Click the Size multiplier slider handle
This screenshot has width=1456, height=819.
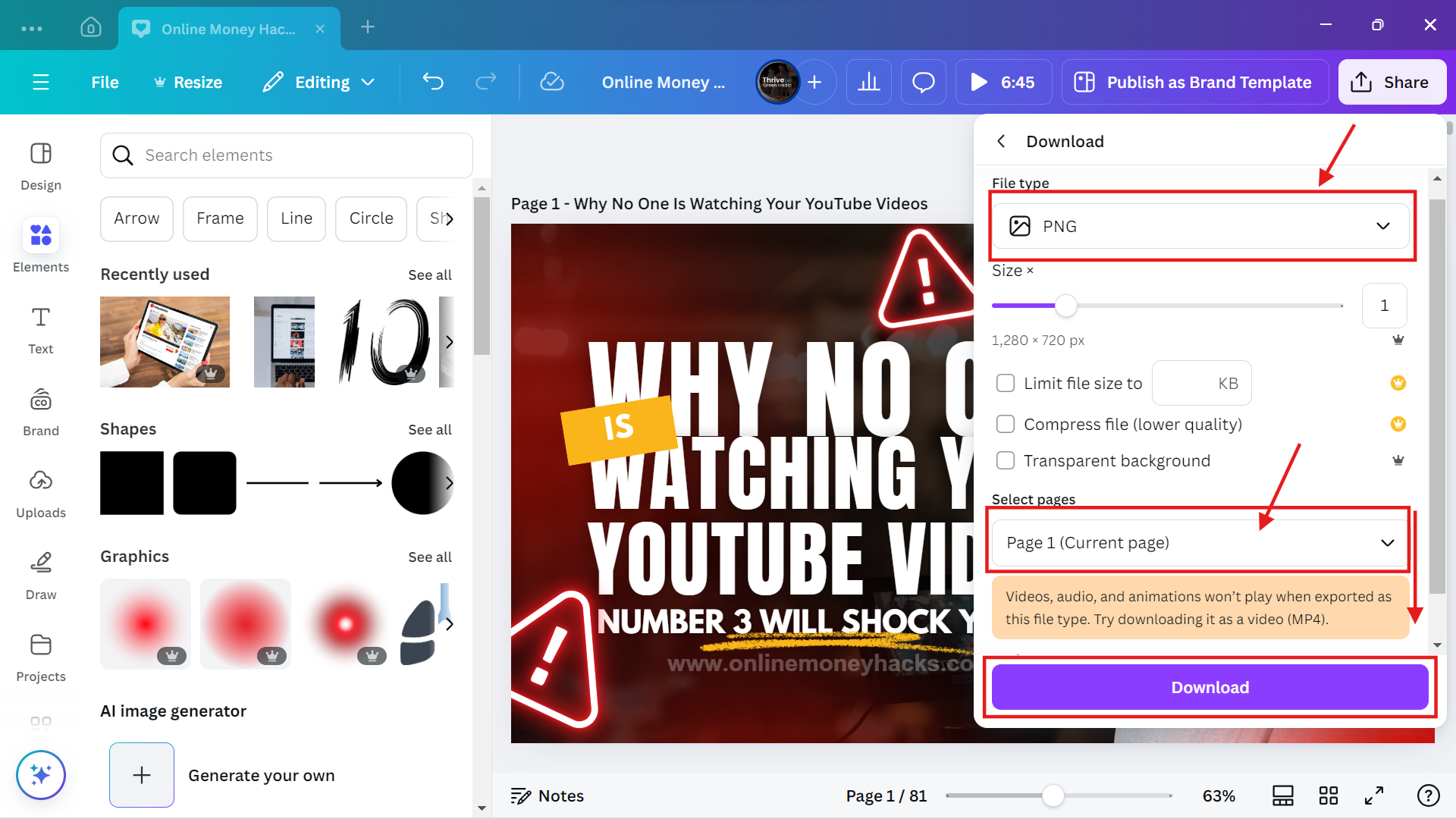tap(1066, 306)
